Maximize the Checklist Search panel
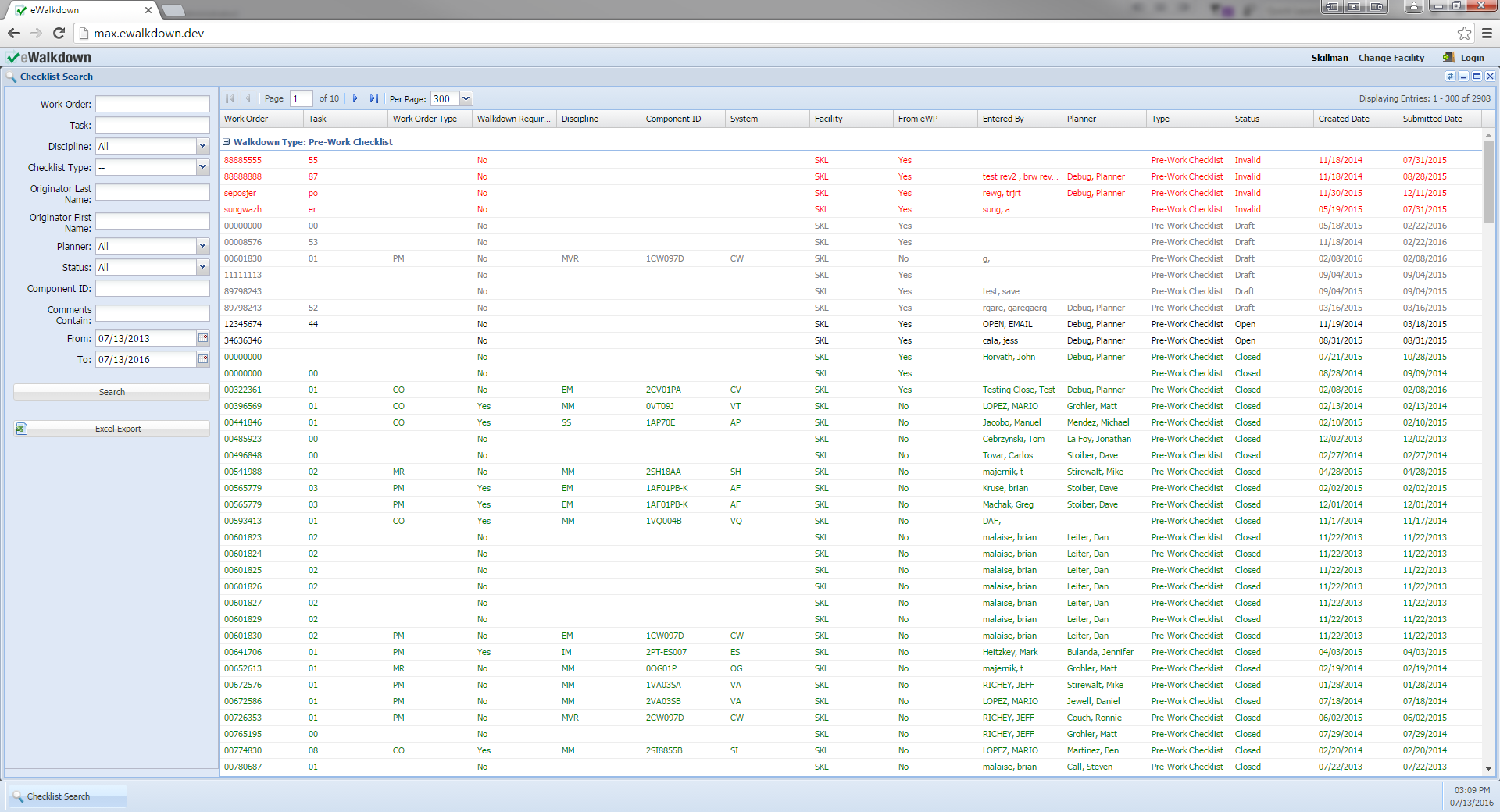 point(1477,77)
